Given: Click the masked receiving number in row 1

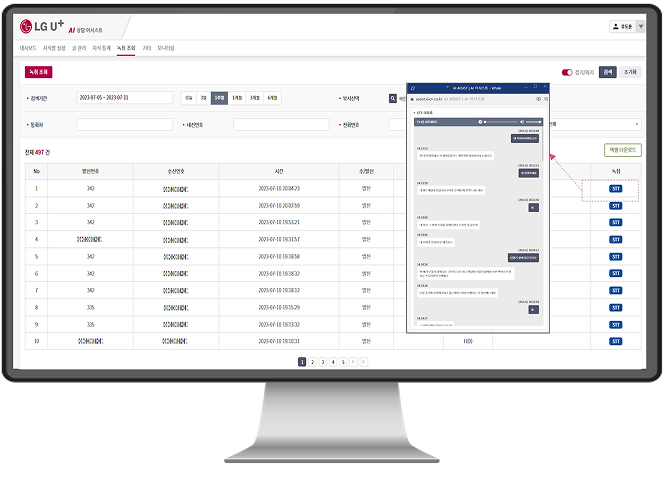Looking at the screenshot, I should 176,189.
